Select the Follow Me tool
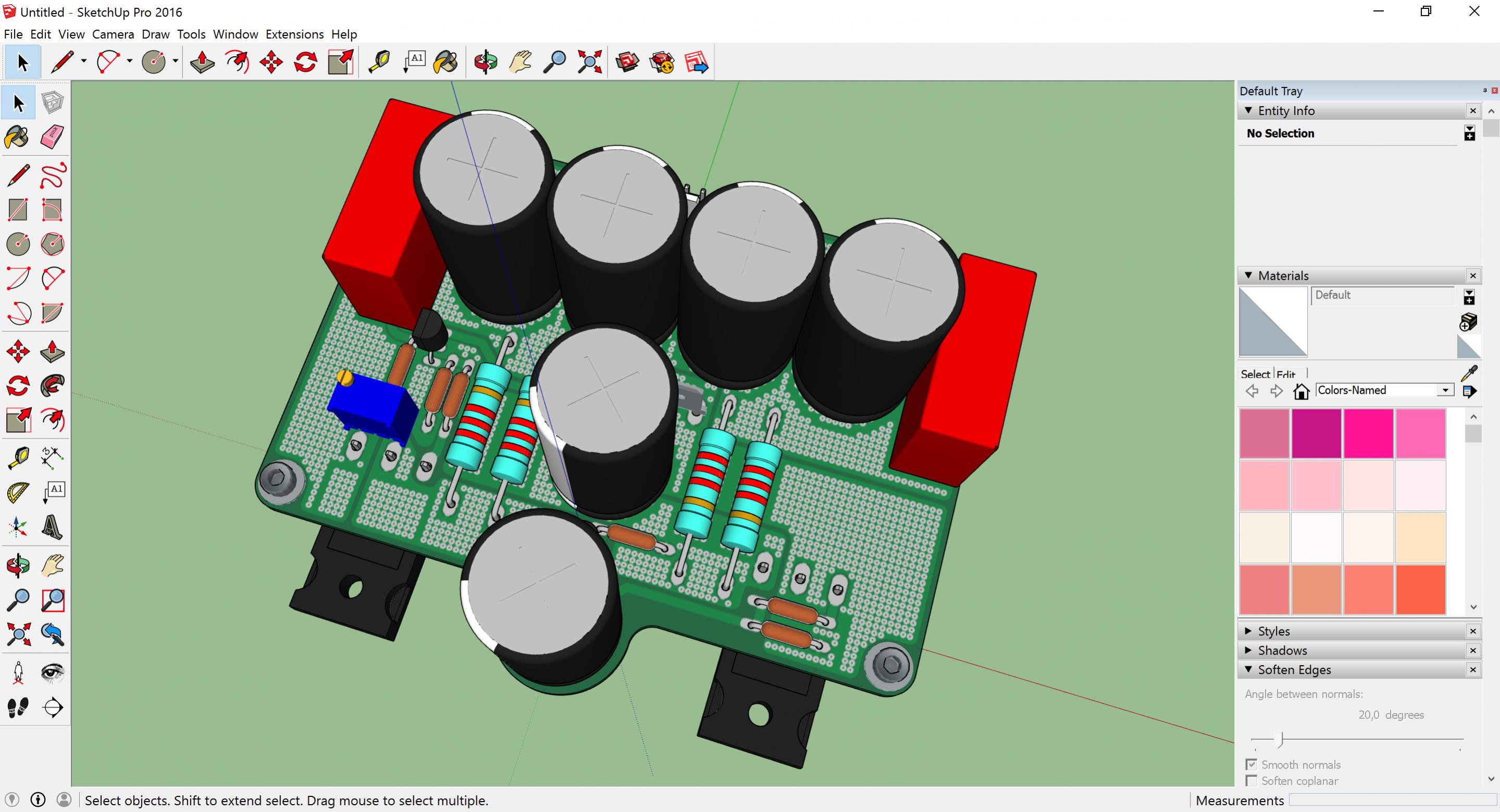 53,386
